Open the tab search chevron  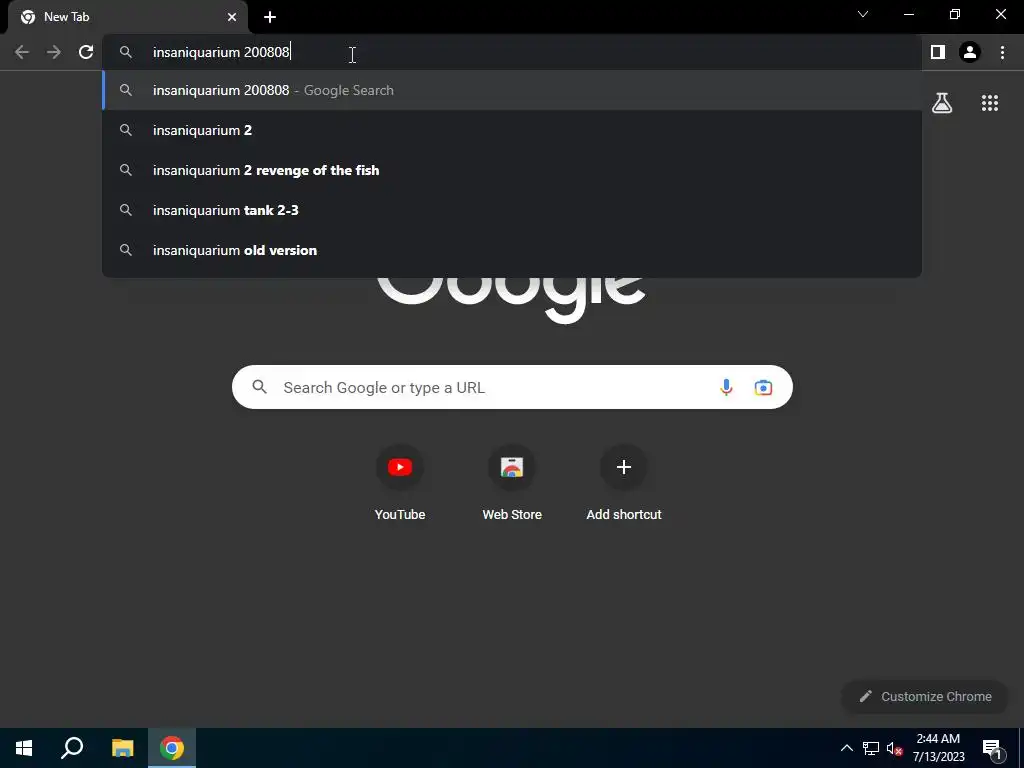pyautogui.click(x=863, y=14)
